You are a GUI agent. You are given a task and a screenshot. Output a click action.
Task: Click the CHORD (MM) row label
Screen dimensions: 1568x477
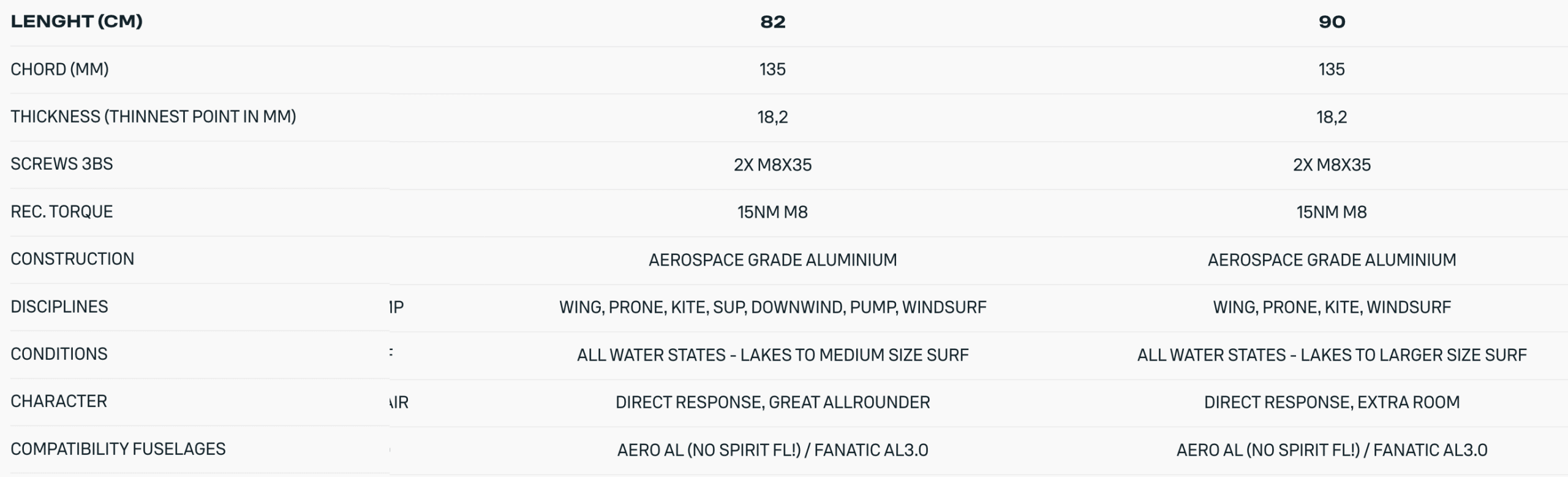click(x=59, y=69)
